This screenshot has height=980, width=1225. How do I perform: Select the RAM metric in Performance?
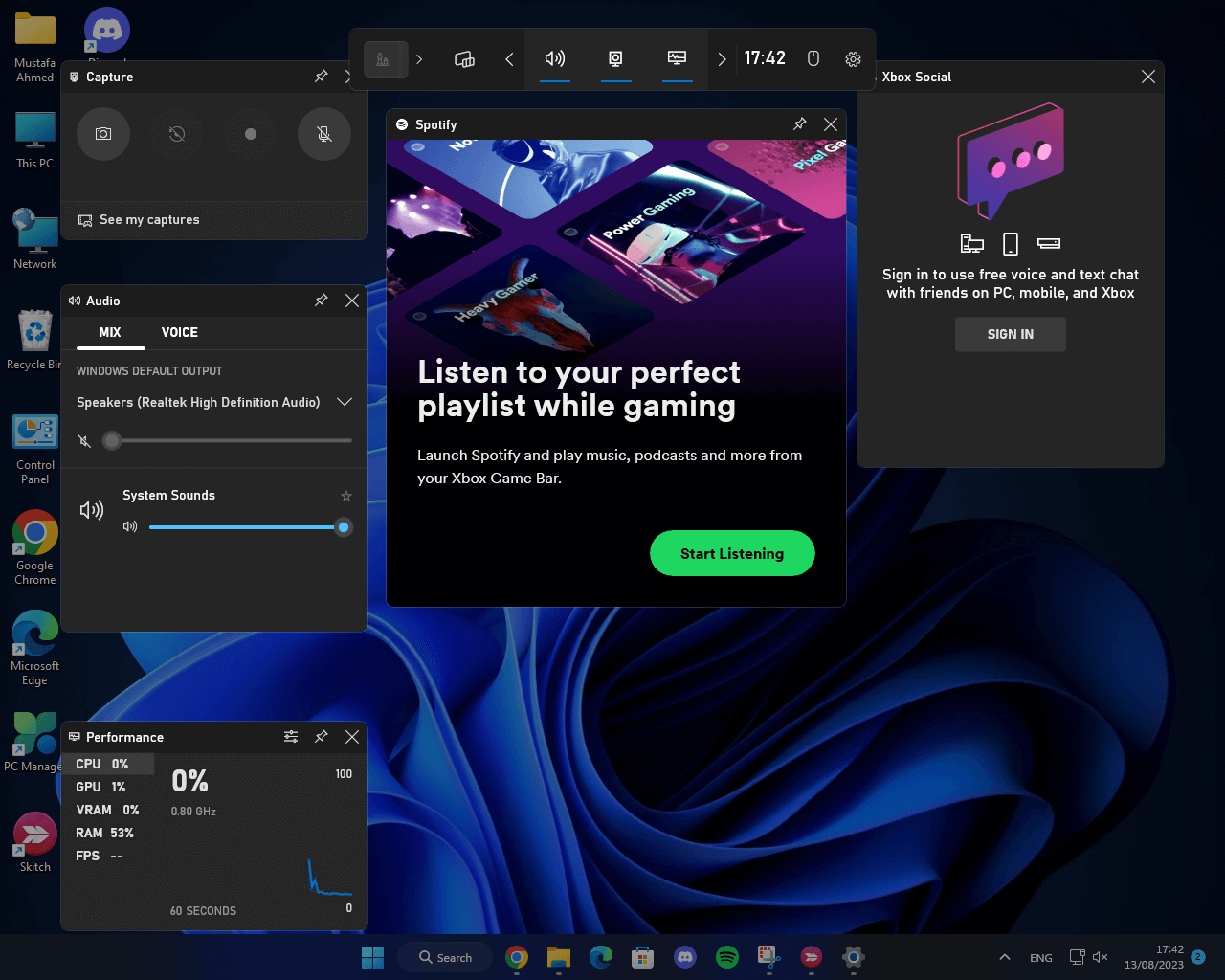[x=107, y=833]
